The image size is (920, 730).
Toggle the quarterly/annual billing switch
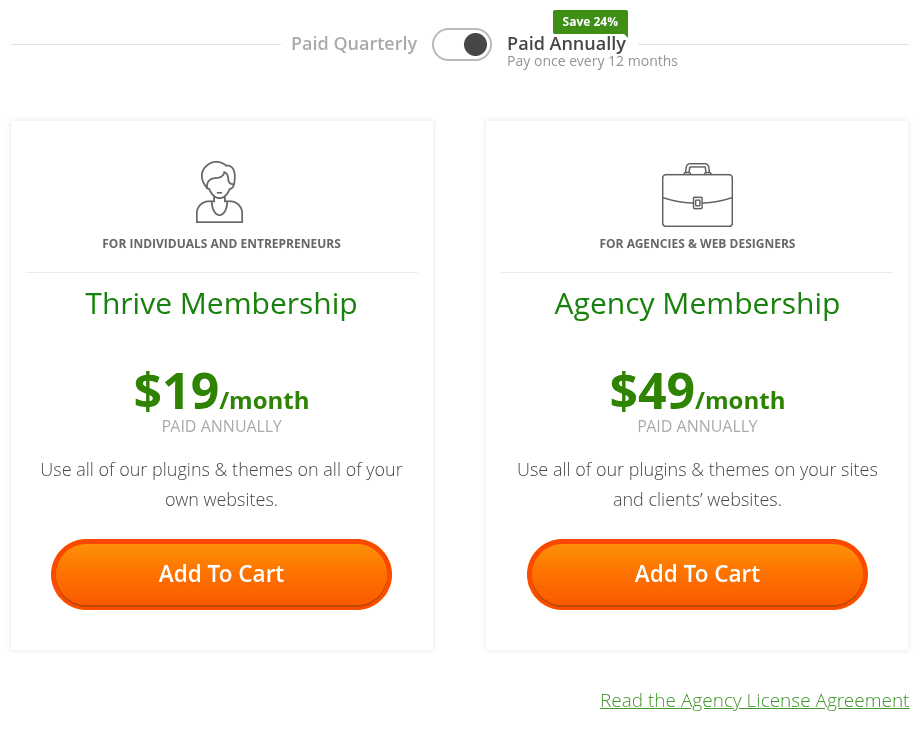(462, 44)
